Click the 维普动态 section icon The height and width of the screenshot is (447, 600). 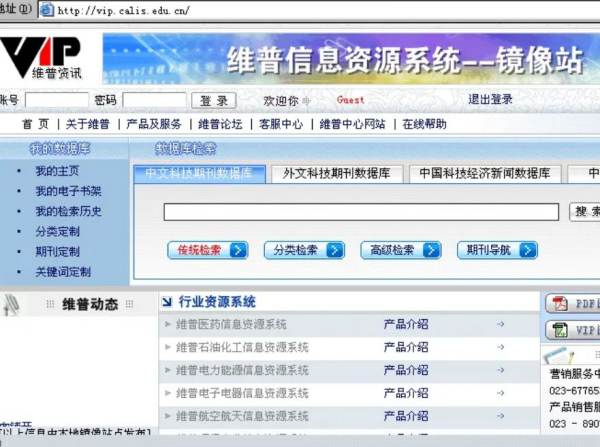pos(11,305)
